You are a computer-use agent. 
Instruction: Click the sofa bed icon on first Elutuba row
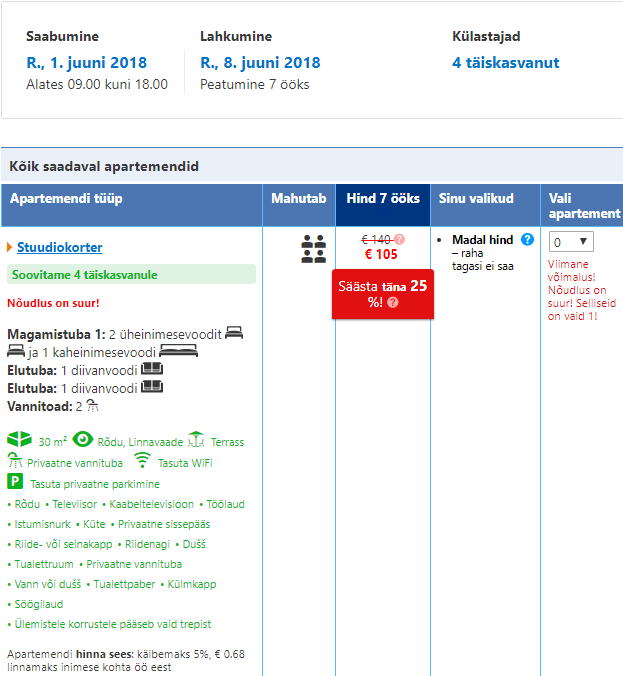click(x=152, y=369)
